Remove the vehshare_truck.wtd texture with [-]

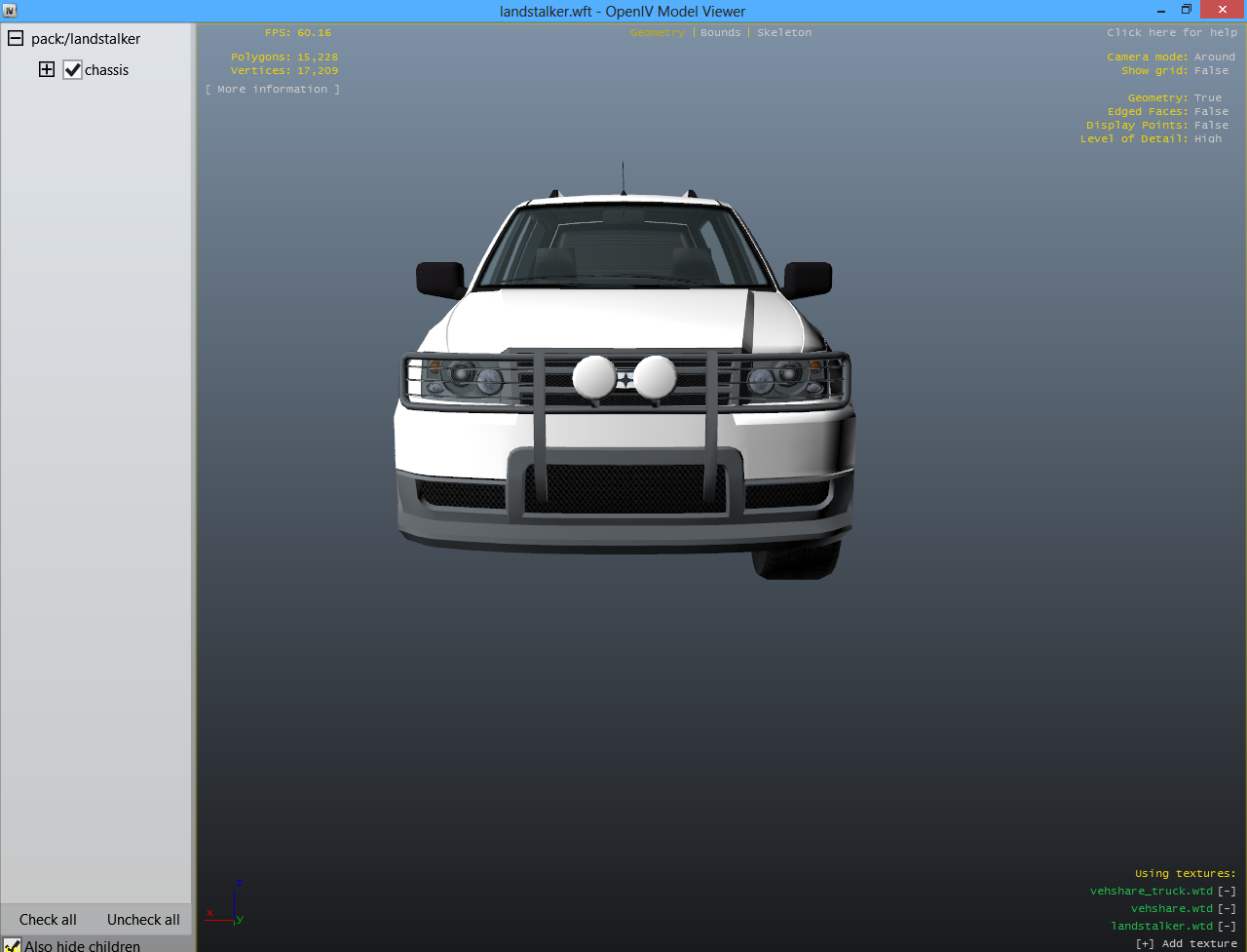[1227, 891]
